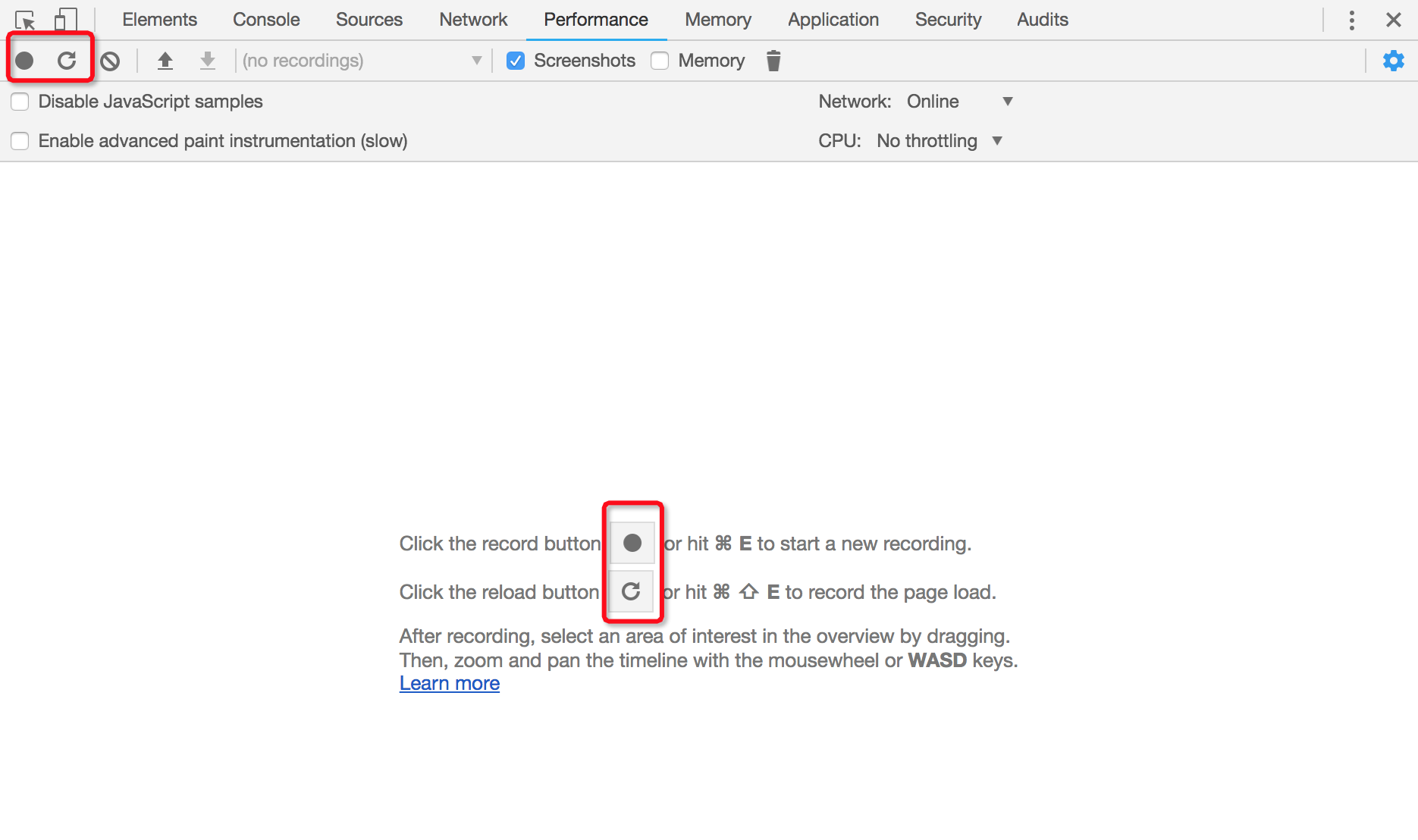Toggle the device toolbar icon
The image size is (1418, 840).
point(66,20)
